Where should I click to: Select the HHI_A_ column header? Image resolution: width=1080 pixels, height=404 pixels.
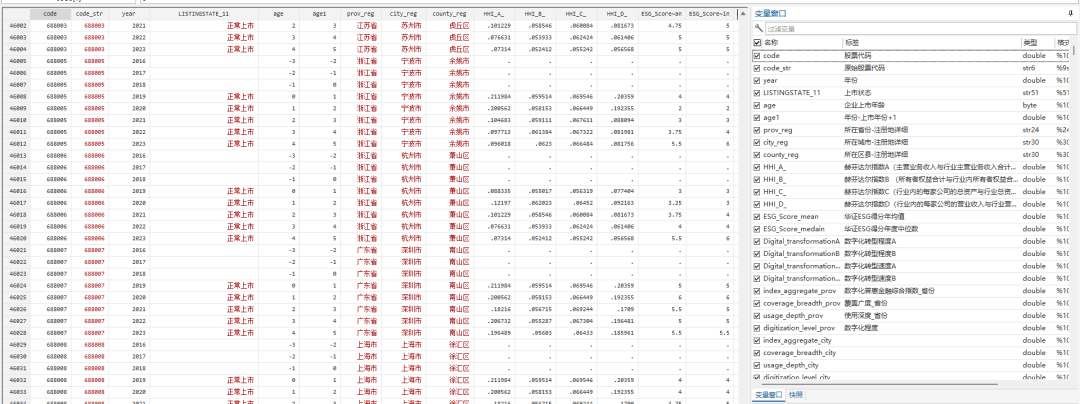coord(493,14)
